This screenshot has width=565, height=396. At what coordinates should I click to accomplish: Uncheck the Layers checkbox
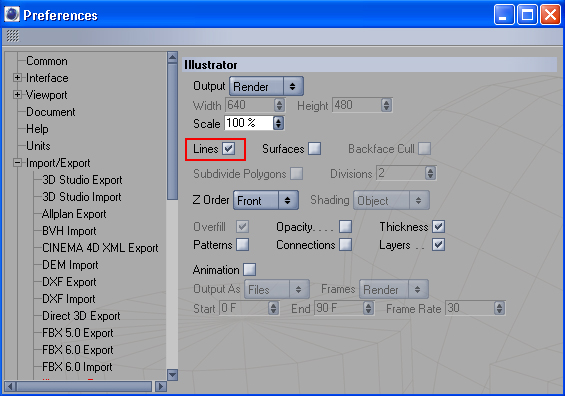439,245
